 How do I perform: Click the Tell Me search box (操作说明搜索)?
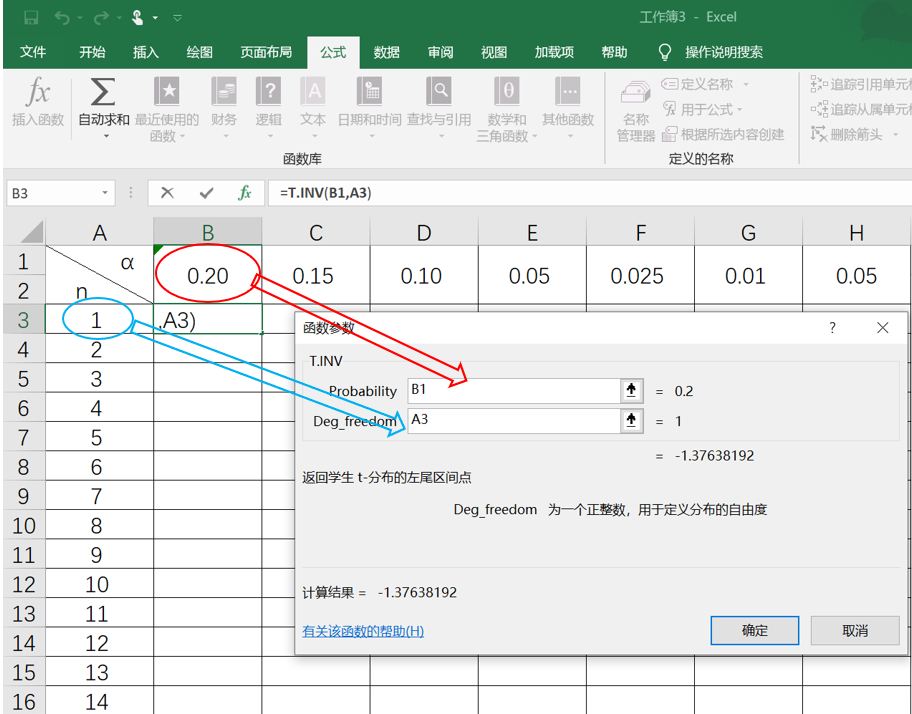724,52
